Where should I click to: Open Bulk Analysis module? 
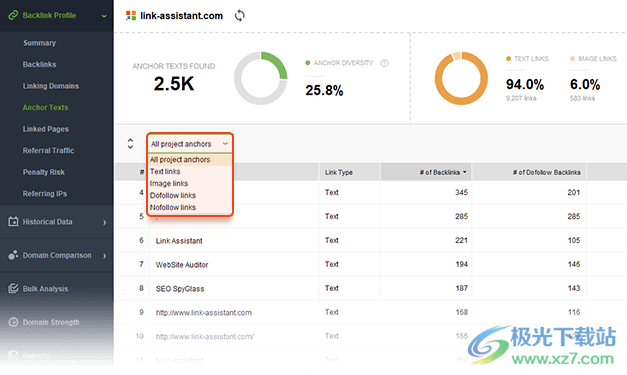tap(45, 289)
